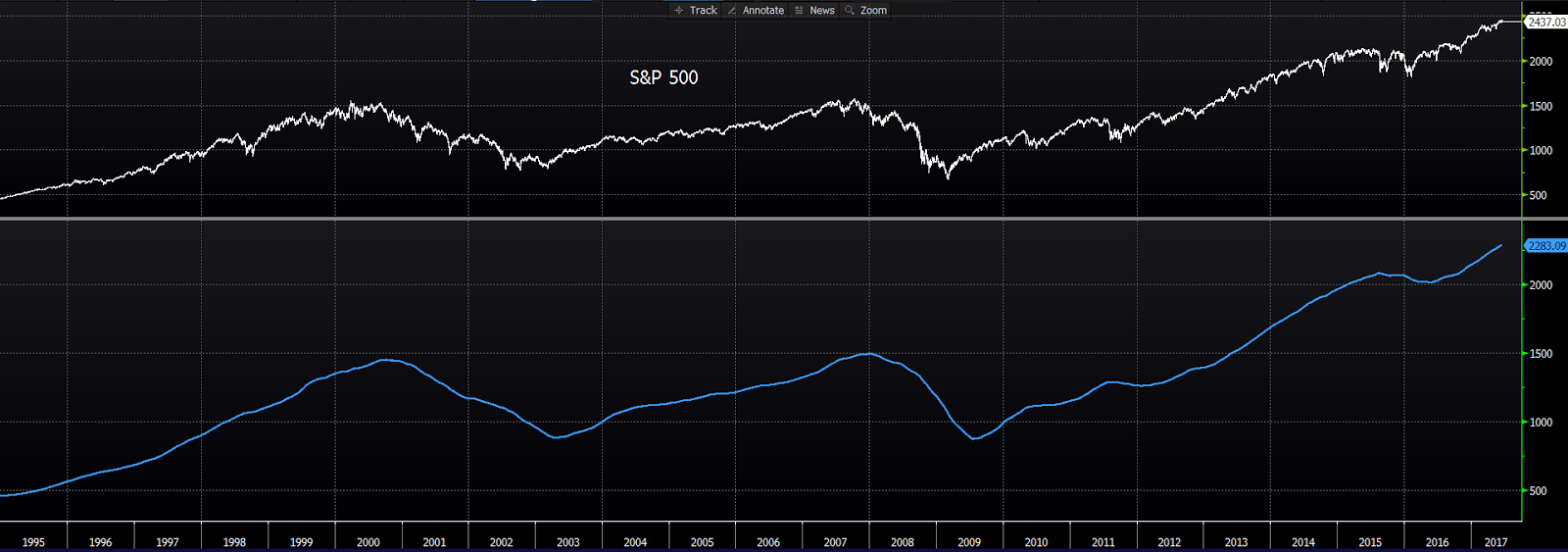The height and width of the screenshot is (552, 1568).
Task: Select 2012 on the date axis
Action: click(1169, 542)
